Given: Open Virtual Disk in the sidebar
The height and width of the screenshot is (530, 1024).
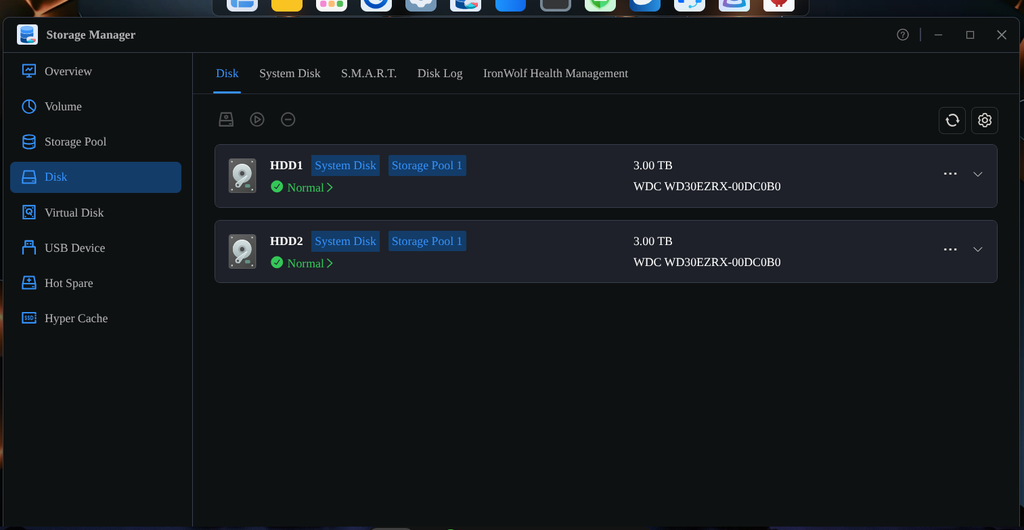Looking at the screenshot, I should (x=95, y=212).
